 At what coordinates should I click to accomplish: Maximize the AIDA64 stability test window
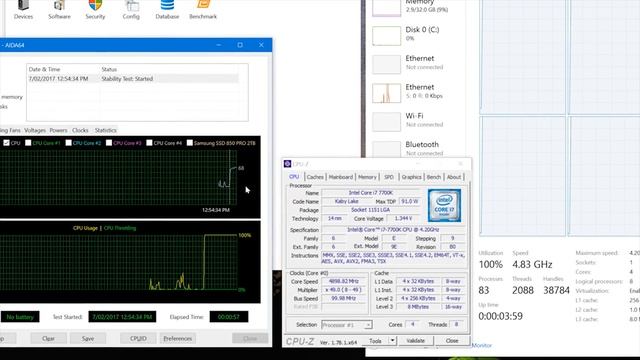[240, 45]
